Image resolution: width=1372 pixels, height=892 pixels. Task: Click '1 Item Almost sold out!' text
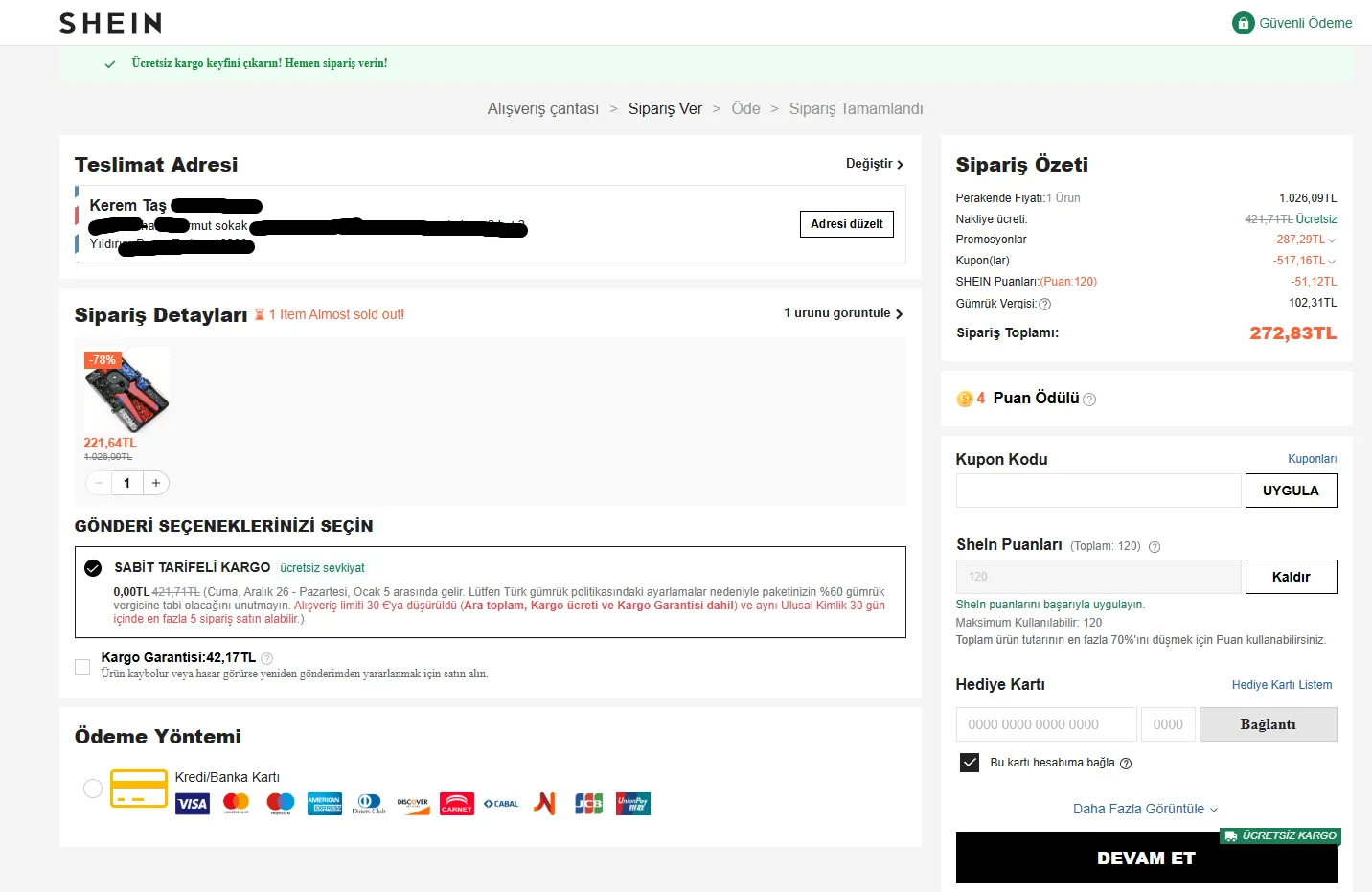pos(336,314)
